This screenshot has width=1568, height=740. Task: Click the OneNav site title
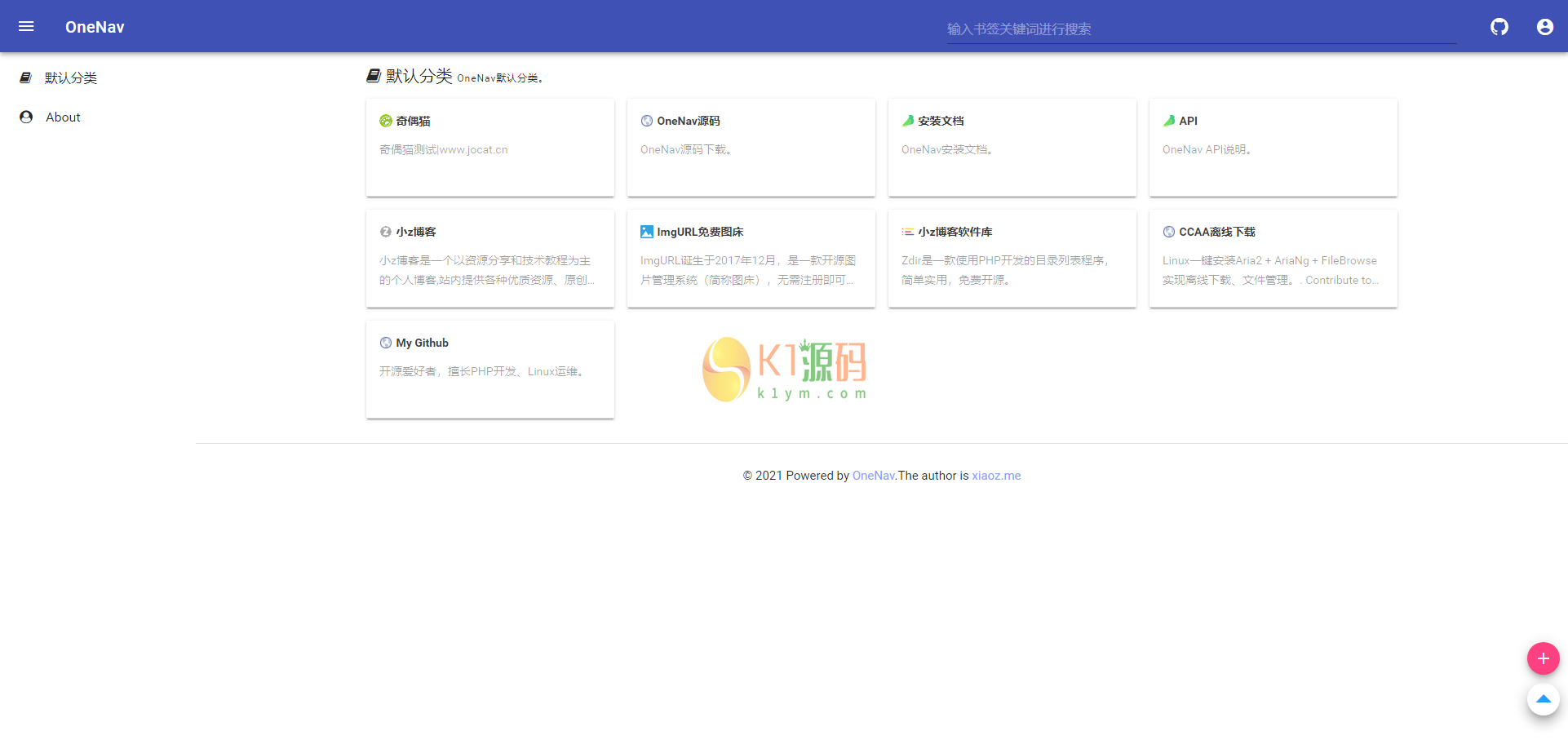click(x=95, y=27)
